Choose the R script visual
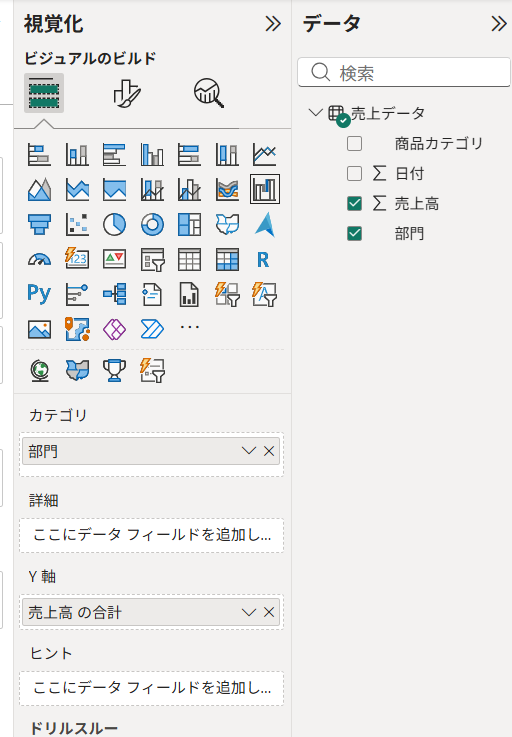This screenshot has width=512, height=737. click(x=263, y=259)
